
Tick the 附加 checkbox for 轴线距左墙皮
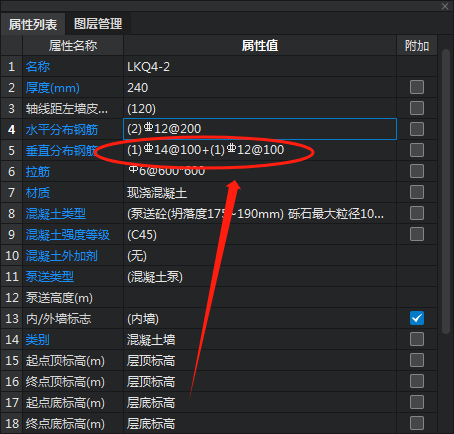(417, 108)
